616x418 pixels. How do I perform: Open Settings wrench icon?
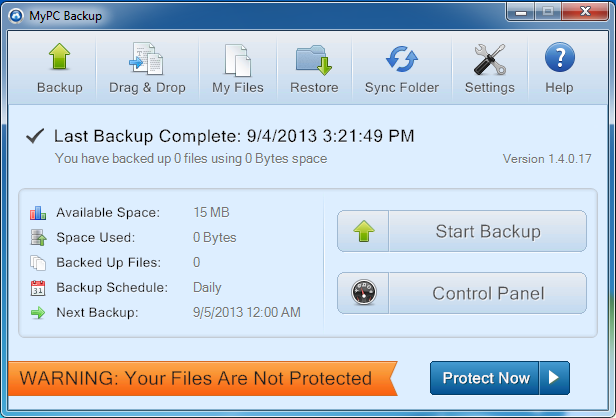(490, 59)
